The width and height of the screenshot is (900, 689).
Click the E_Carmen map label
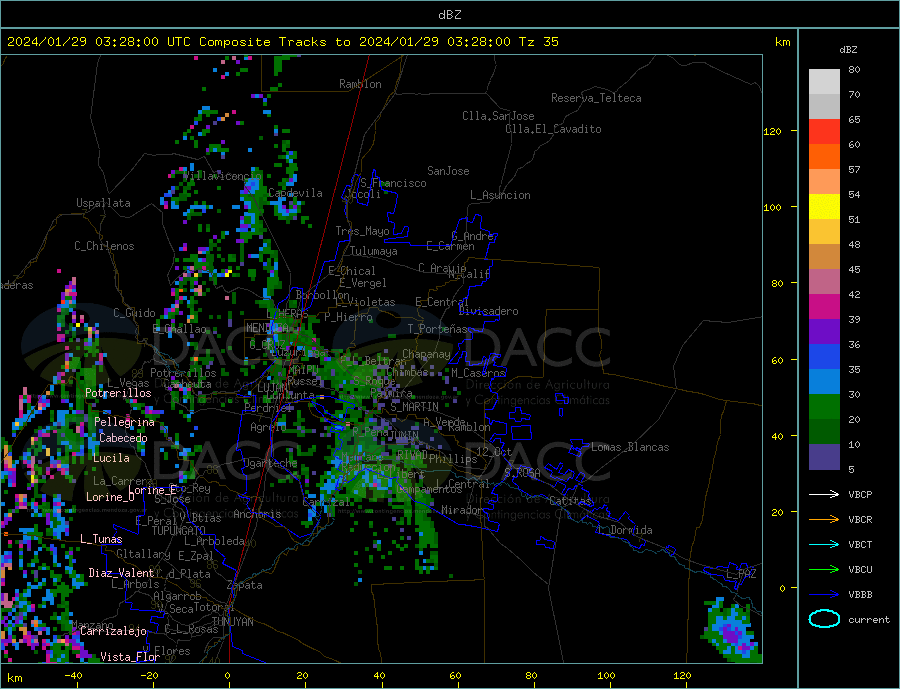click(450, 246)
